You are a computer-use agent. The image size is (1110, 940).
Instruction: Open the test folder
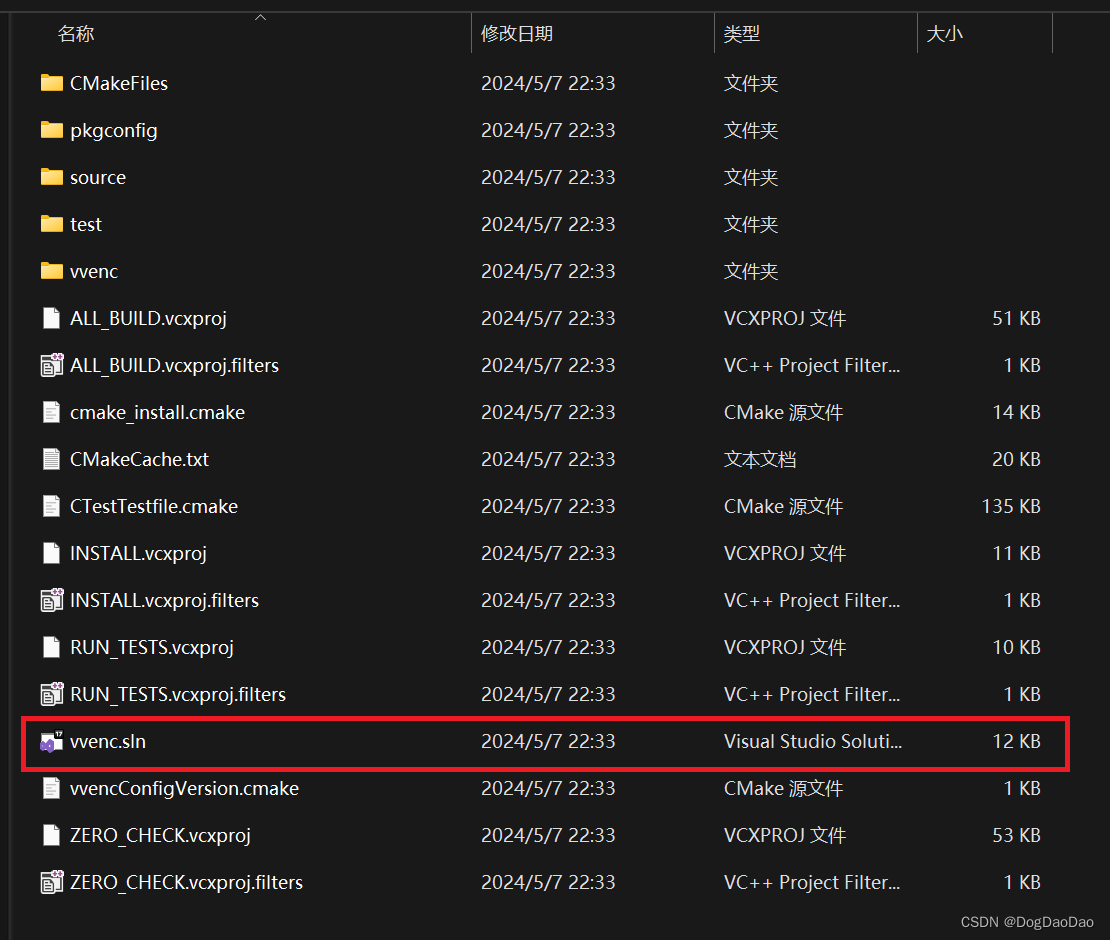[86, 224]
